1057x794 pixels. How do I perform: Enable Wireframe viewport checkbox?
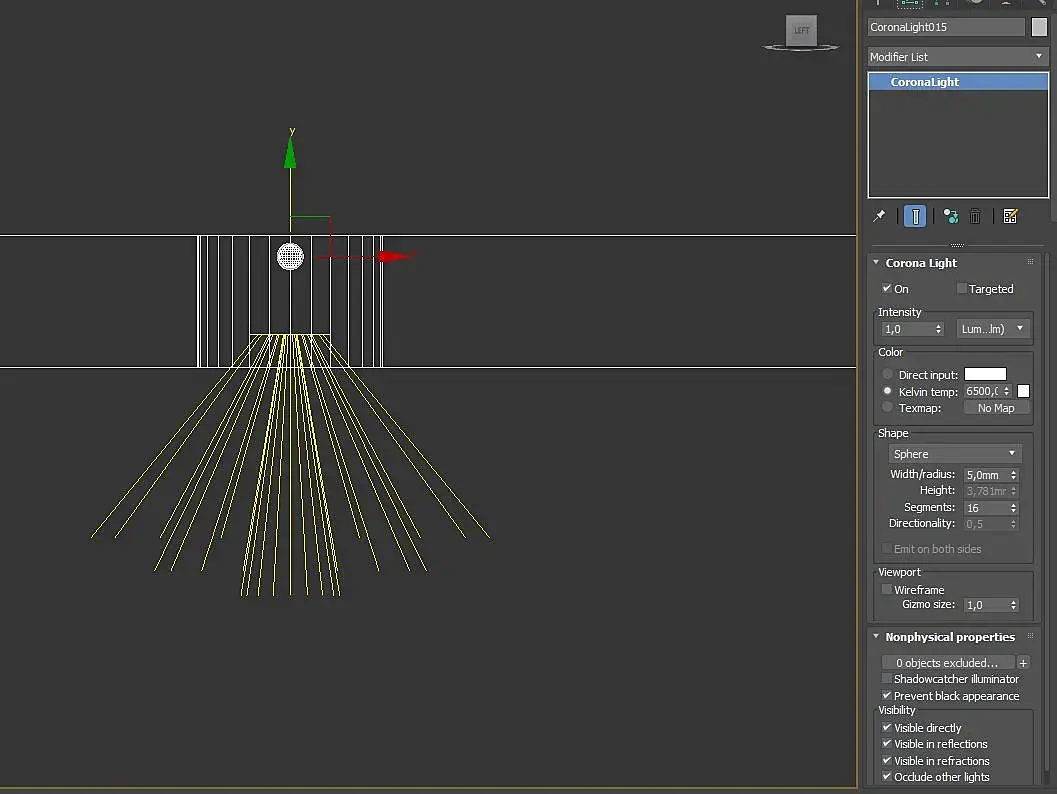pyautogui.click(x=887, y=590)
